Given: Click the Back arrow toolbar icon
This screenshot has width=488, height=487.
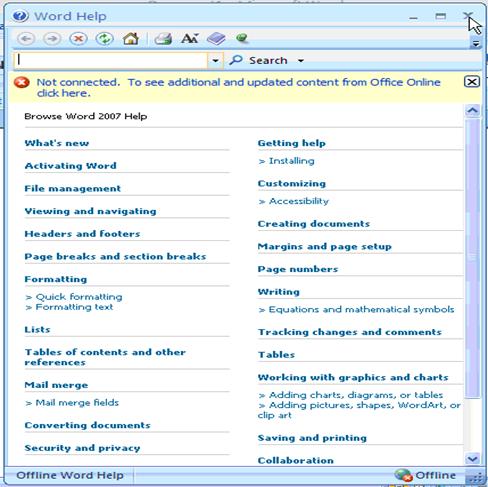Looking at the screenshot, I should (x=26, y=39).
